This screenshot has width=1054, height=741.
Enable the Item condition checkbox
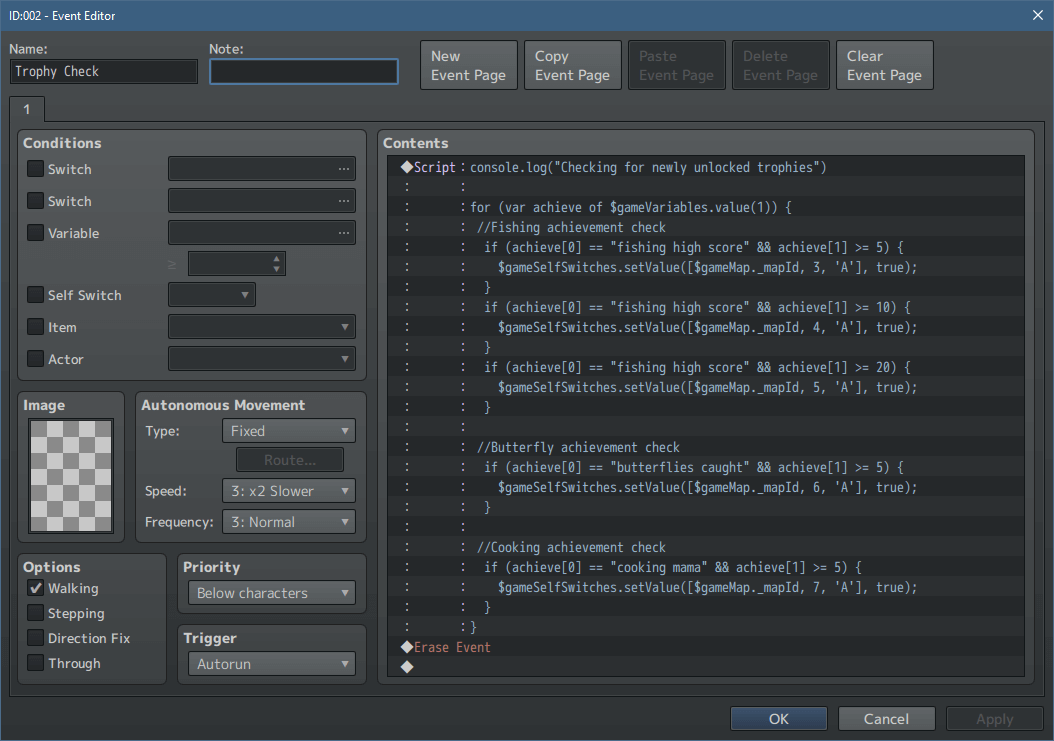pos(35,327)
